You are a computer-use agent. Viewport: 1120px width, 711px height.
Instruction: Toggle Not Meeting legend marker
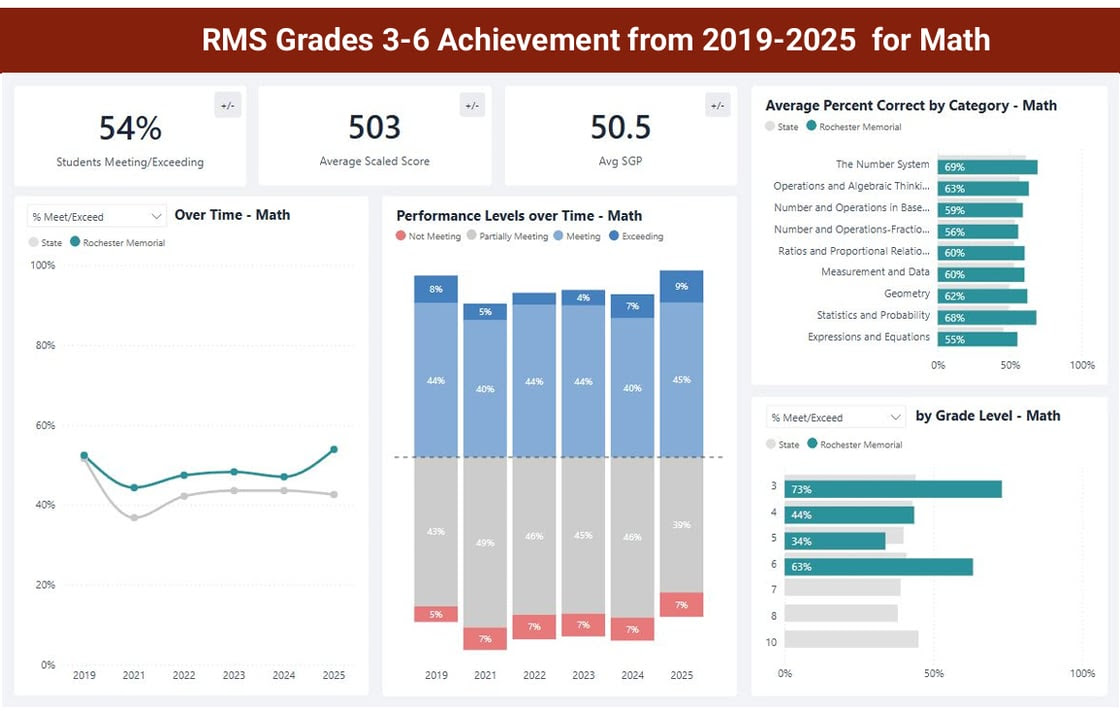pos(401,235)
